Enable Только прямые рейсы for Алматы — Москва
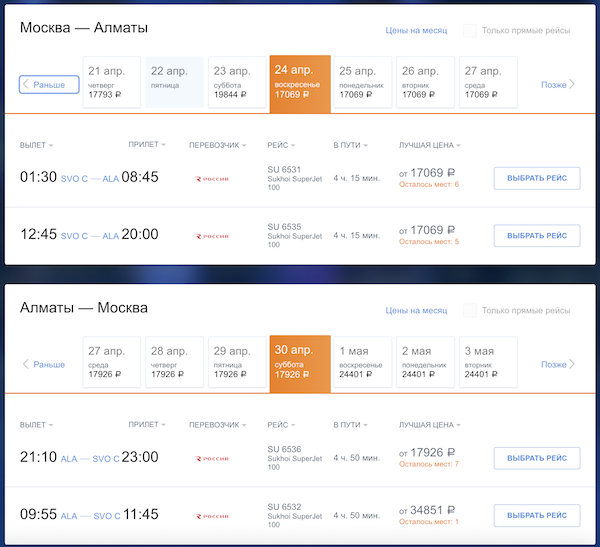The image size is (600, 547). tap(470, 310)
